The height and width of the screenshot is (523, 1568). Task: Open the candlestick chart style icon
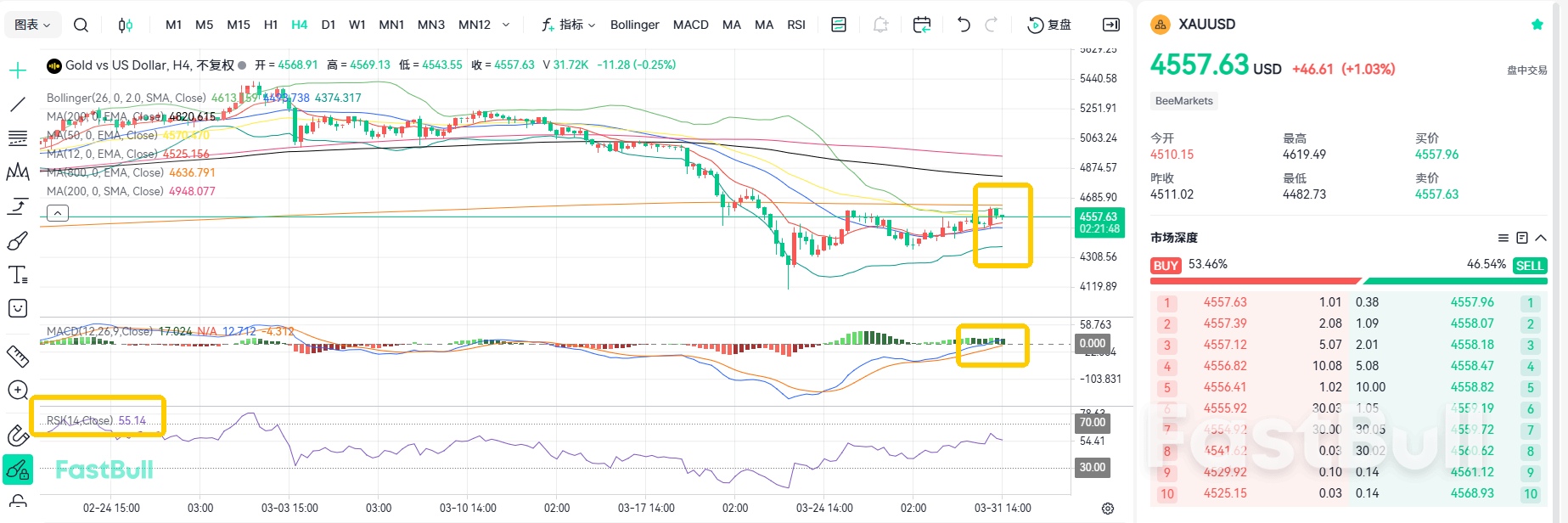coord(125,25)
